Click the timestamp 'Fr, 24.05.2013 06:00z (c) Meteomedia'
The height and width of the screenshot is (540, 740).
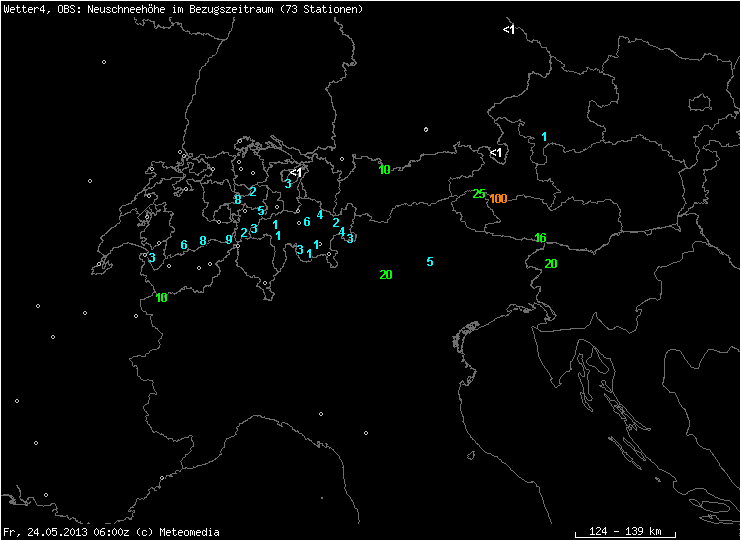(111, 532)
